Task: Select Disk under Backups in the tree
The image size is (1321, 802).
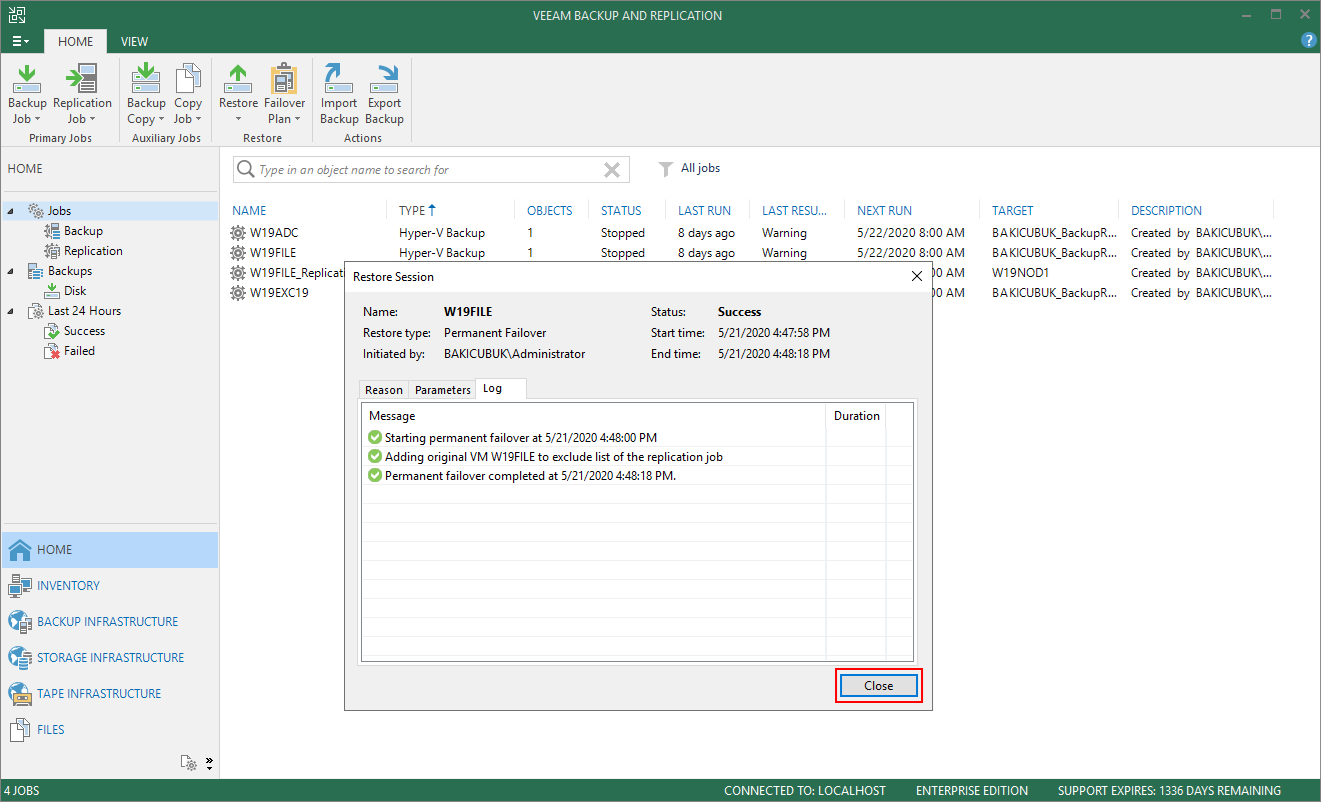Action: (x=75, y=291)
